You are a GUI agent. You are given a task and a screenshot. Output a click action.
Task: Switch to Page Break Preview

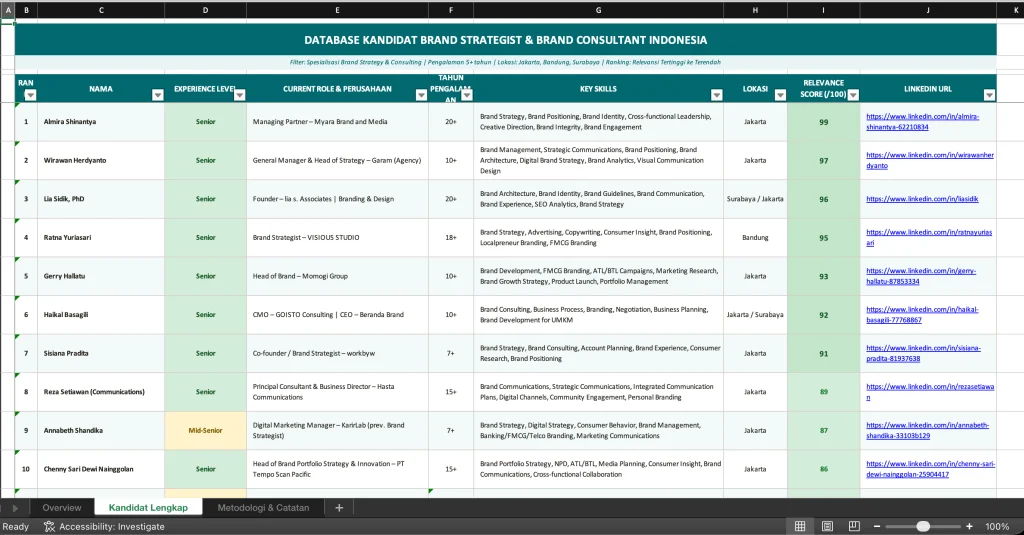[x=853, y=526]
